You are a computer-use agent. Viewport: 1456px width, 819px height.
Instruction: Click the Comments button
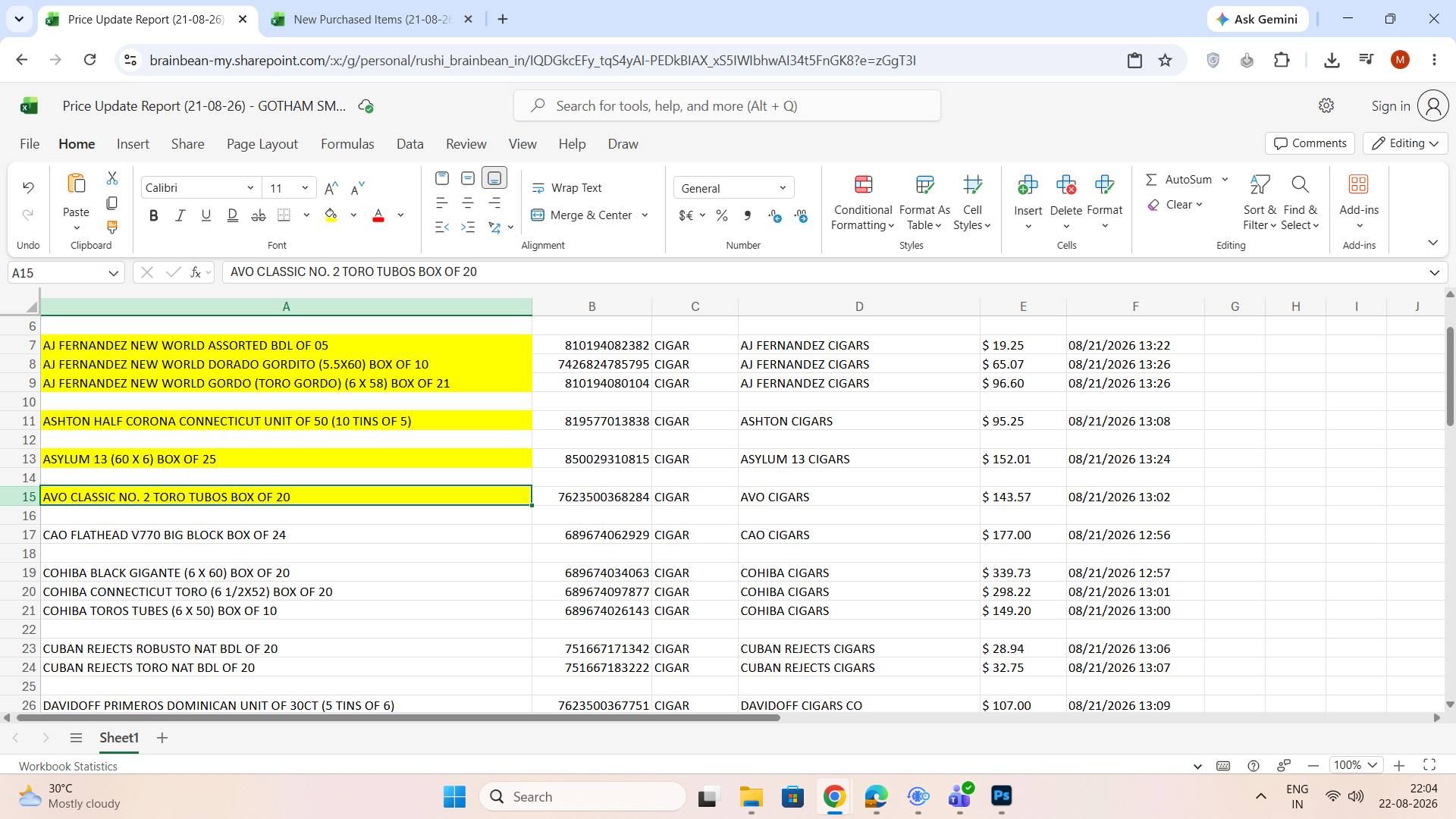tap(1310, 143)
